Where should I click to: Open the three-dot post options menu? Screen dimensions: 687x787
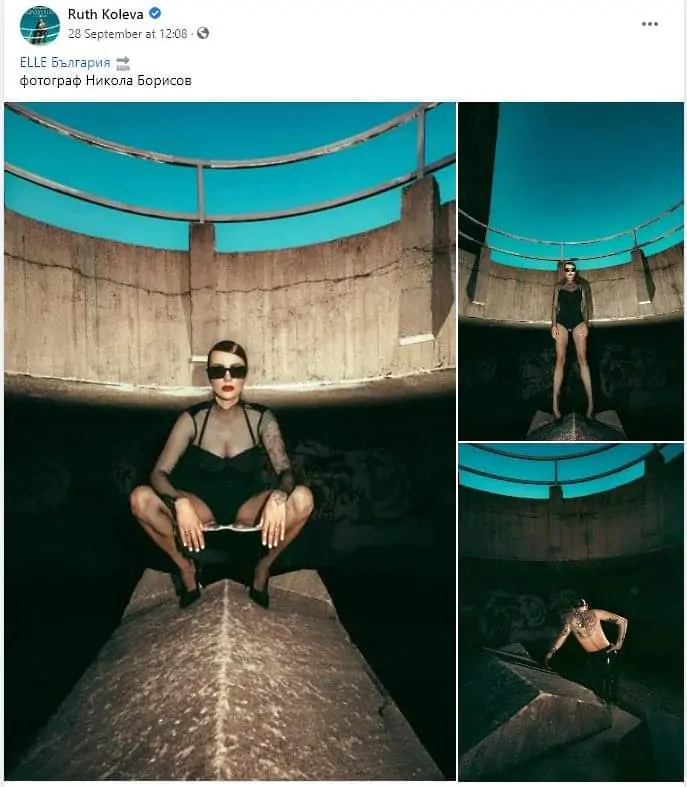point(649,24)
